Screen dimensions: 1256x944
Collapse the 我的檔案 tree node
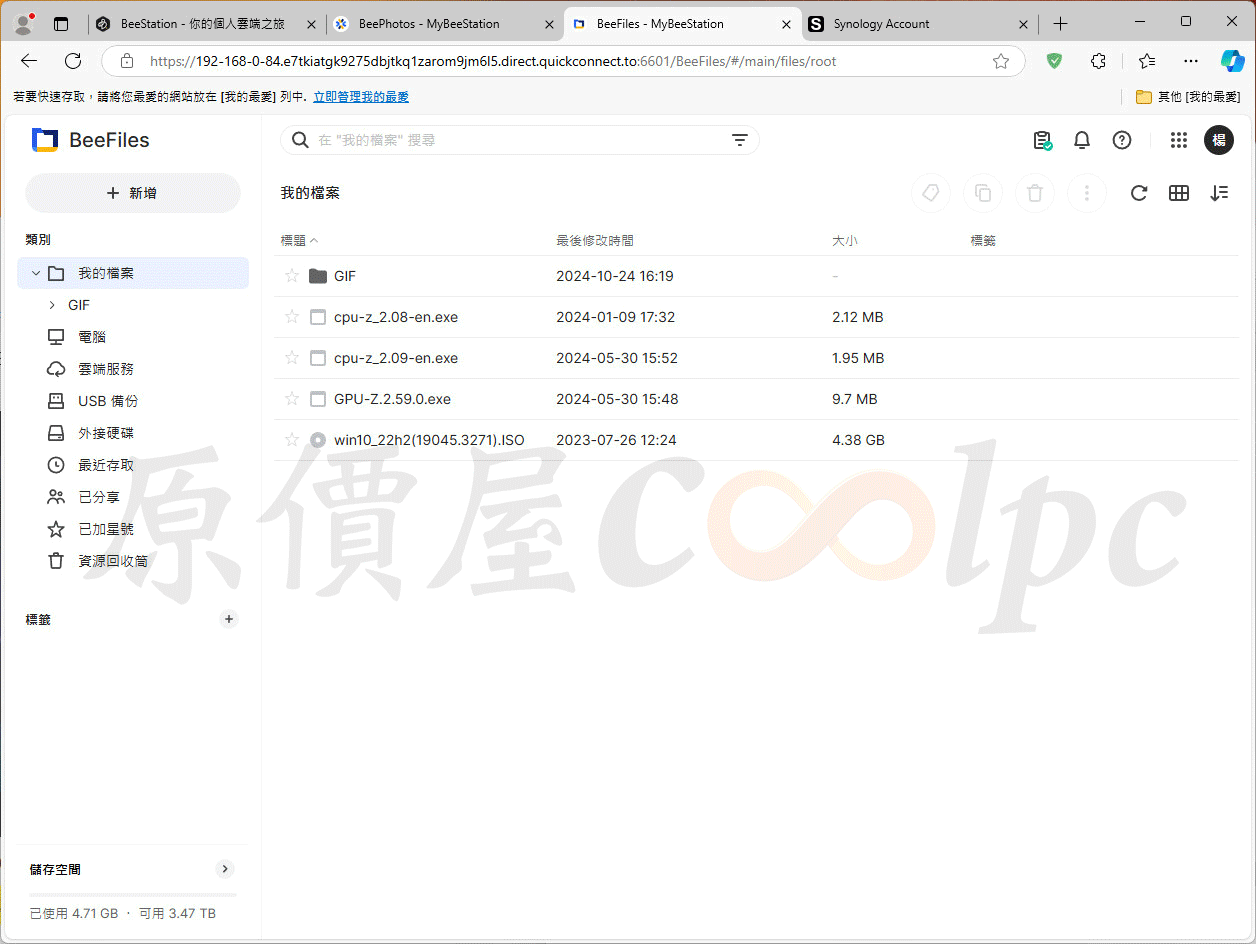point(36,273)
